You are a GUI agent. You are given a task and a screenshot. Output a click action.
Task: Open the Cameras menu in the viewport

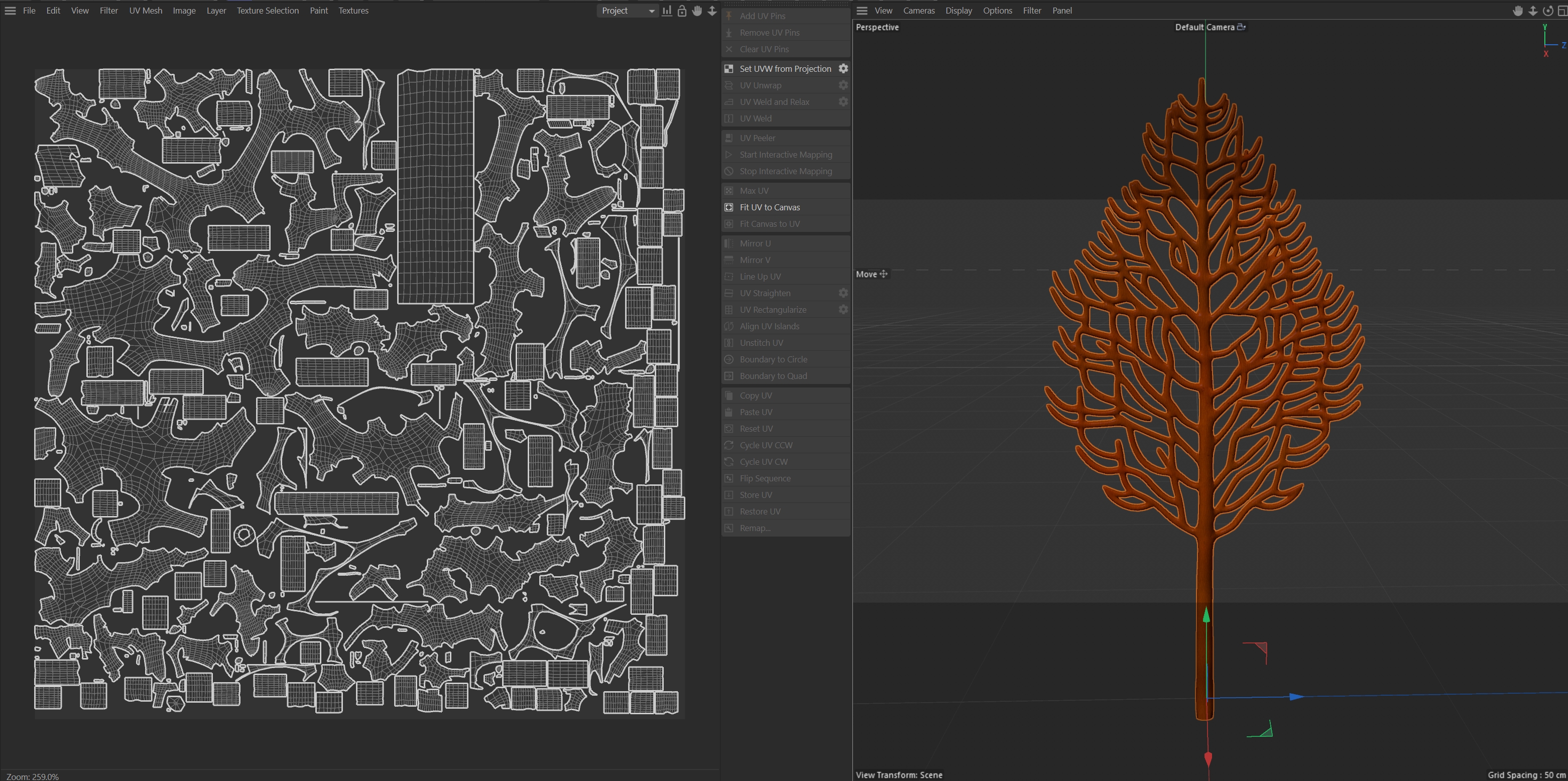(918, 11)
